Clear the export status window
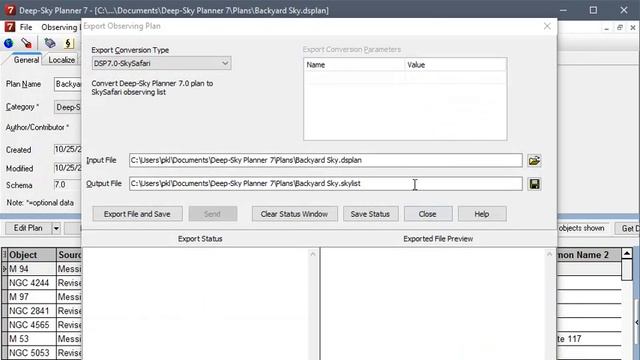640x360 pixels. click(294, 214)
